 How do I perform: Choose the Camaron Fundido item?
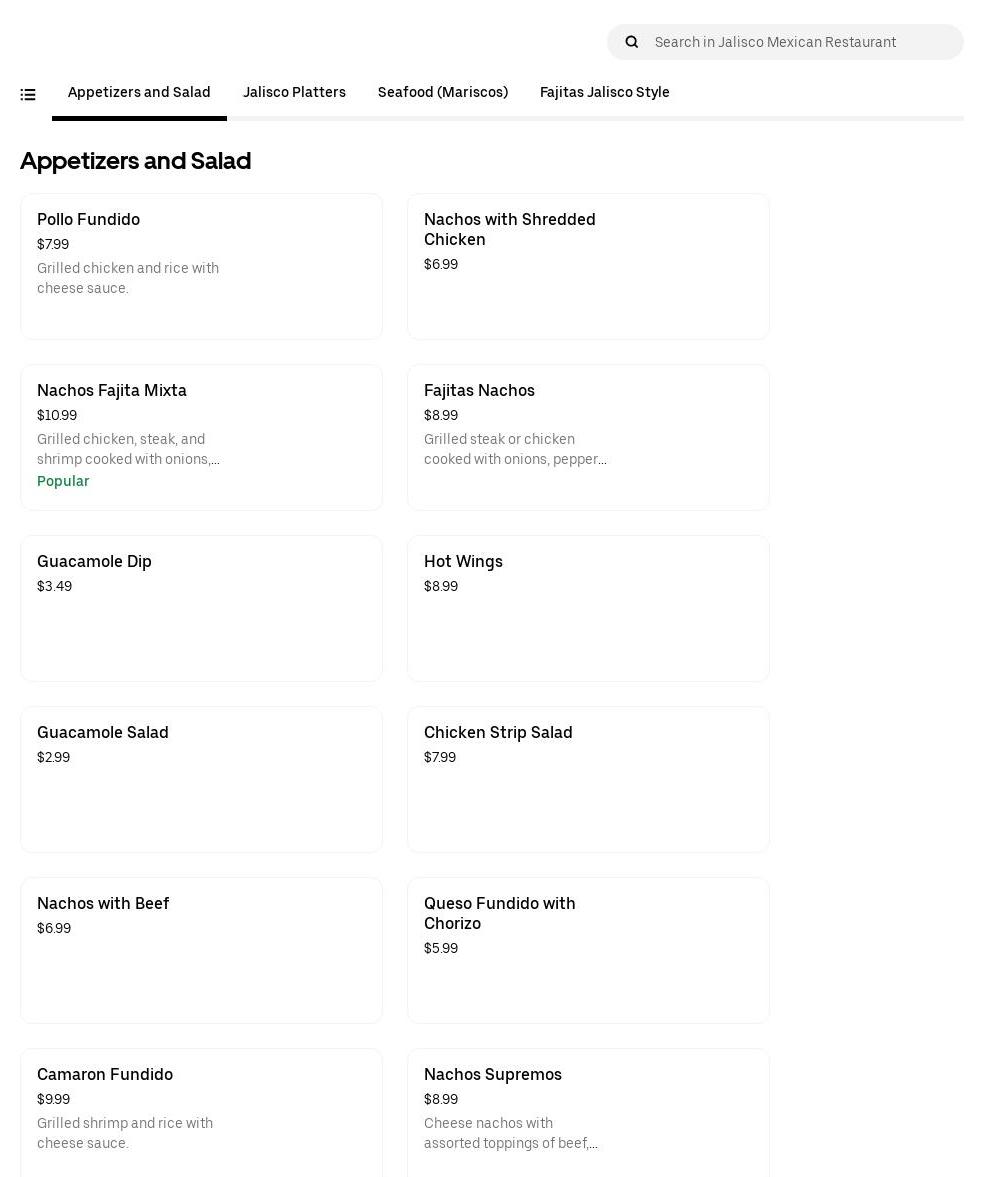(201, 1110)
